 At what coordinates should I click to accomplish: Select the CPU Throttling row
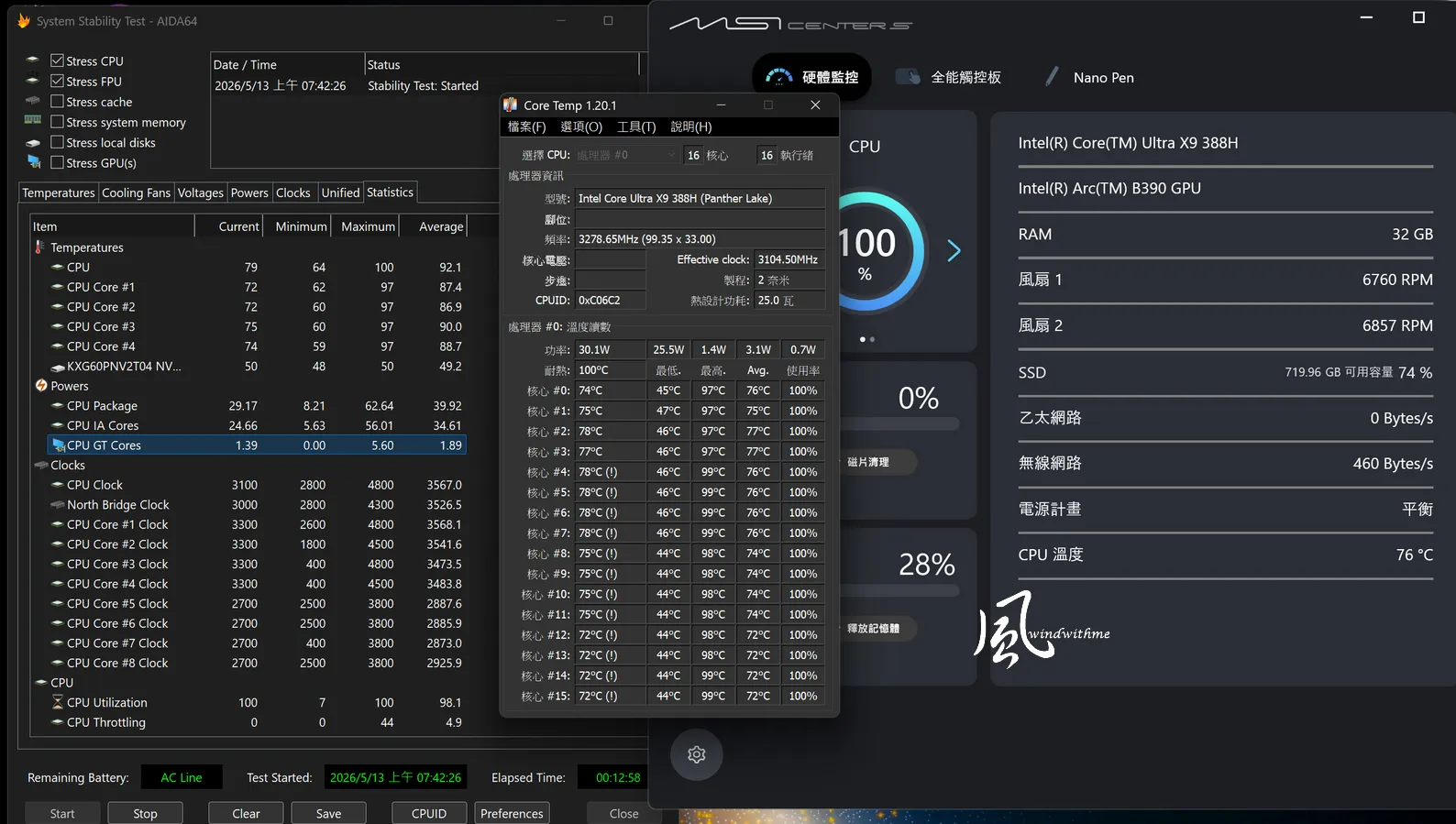pyautogui.click(x=257, y=722)
